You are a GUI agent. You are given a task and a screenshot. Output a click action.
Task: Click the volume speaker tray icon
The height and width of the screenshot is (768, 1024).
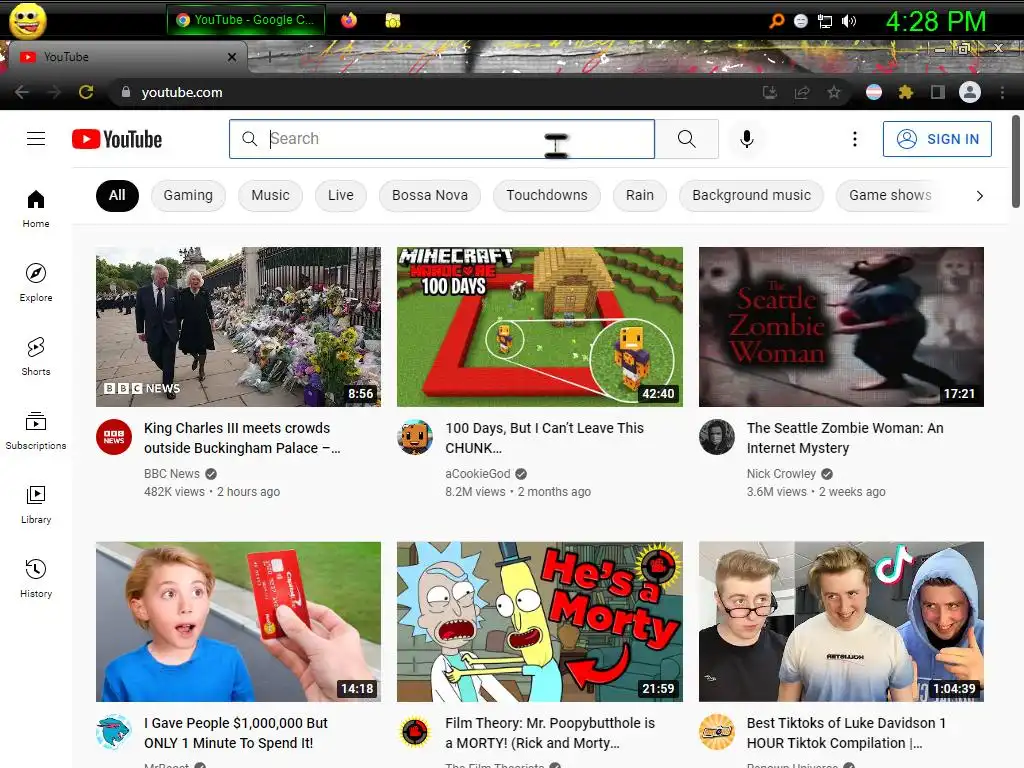click(849, 22)
